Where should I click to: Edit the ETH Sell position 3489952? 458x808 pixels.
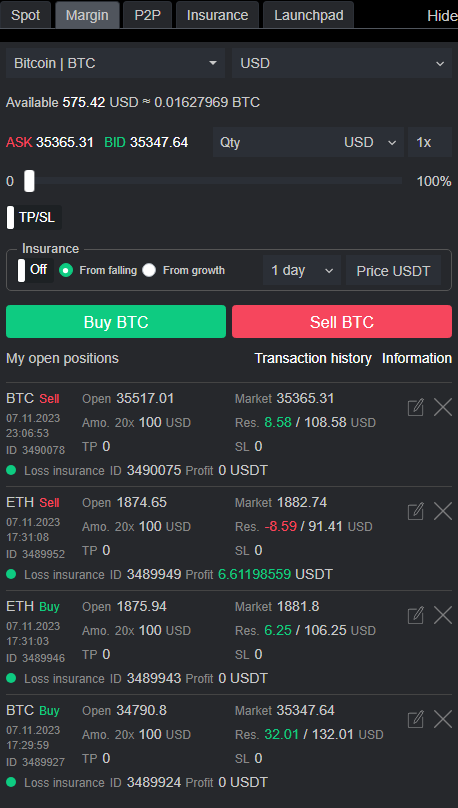click(415, 511)
